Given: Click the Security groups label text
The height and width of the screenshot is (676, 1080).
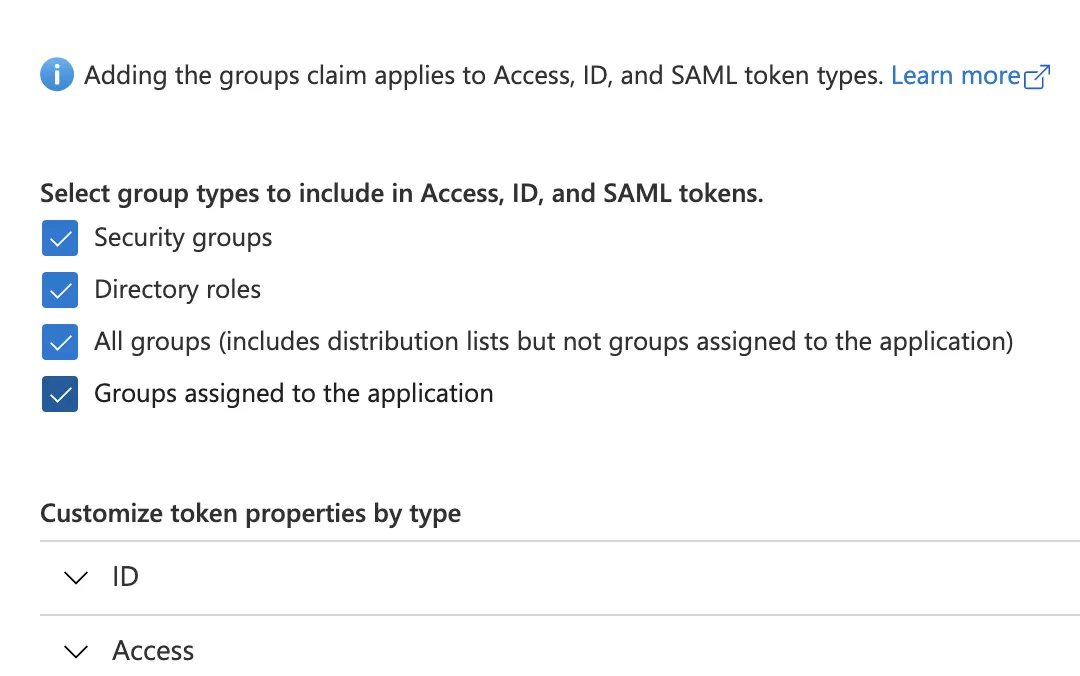Looking at the screenshot, I should click(183, 238).
